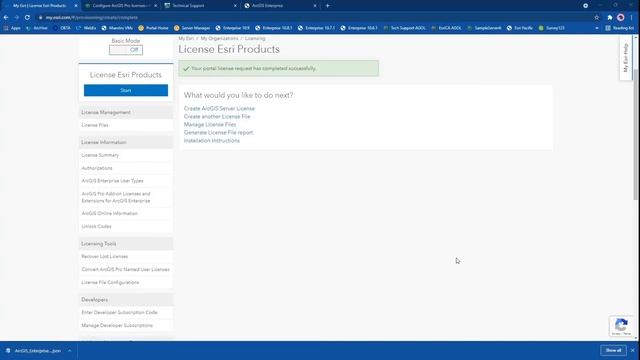Open the Survey123 bookmark
640x360 pixels.
click(x=551, y=28)
